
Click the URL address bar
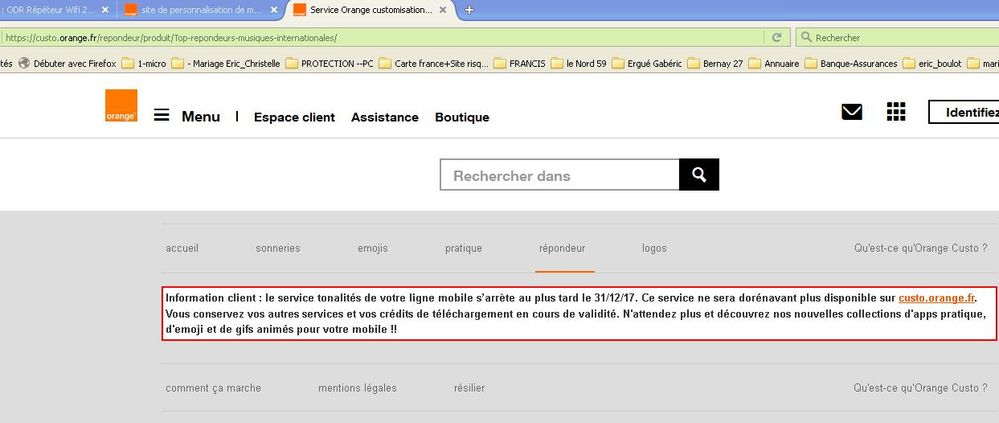click(382, 38)
